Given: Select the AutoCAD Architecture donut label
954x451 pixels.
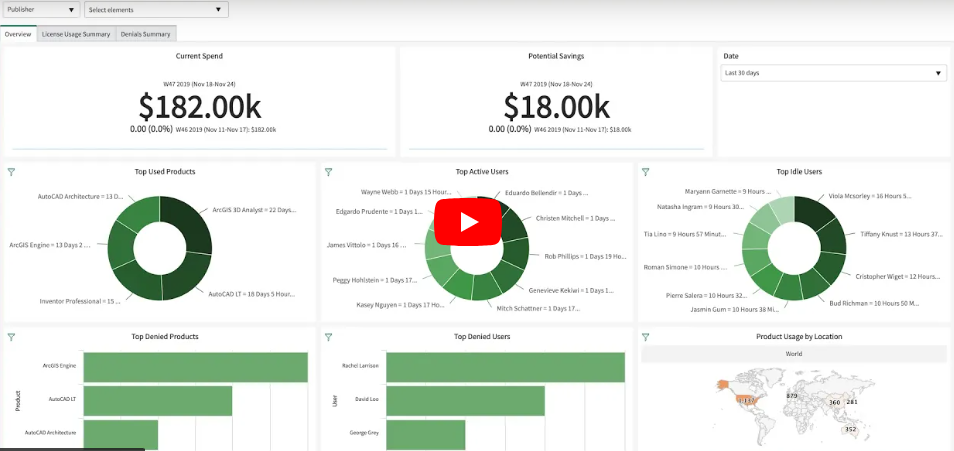Looking at the screenshot, I should click(81, 197).
